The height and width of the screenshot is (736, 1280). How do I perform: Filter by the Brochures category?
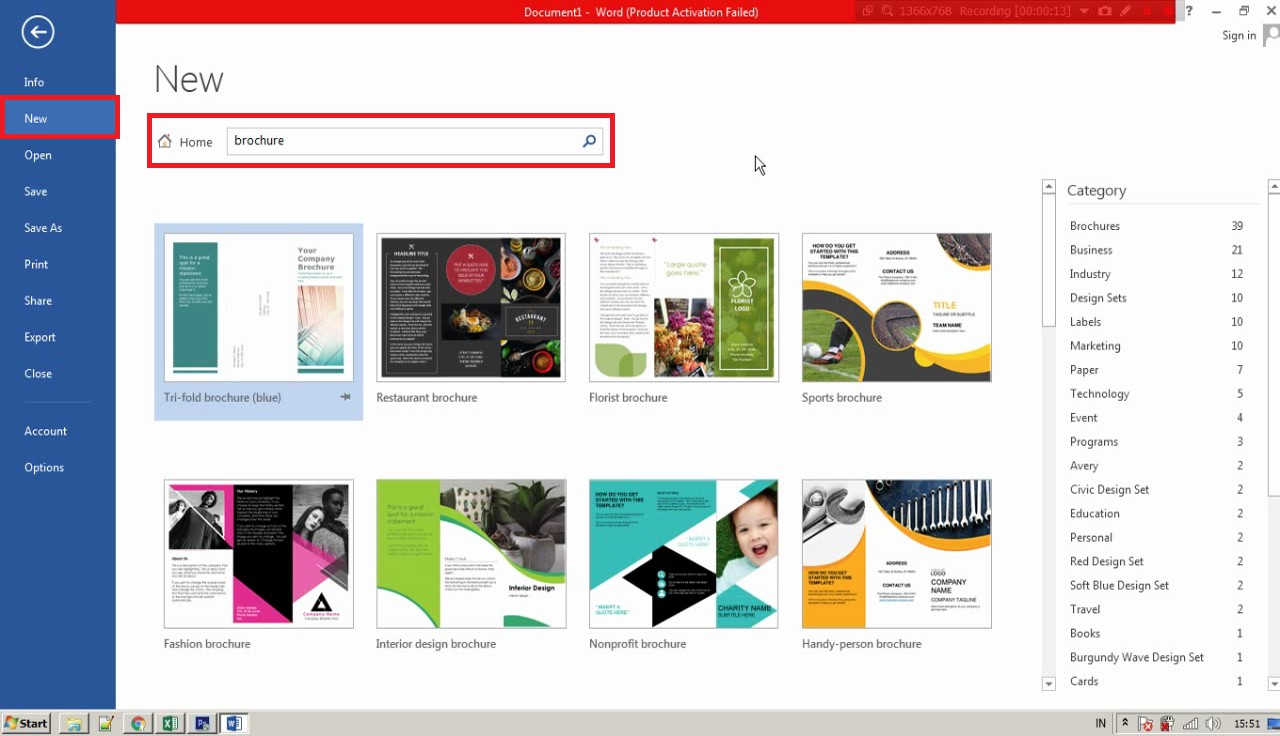[1156, 226]
